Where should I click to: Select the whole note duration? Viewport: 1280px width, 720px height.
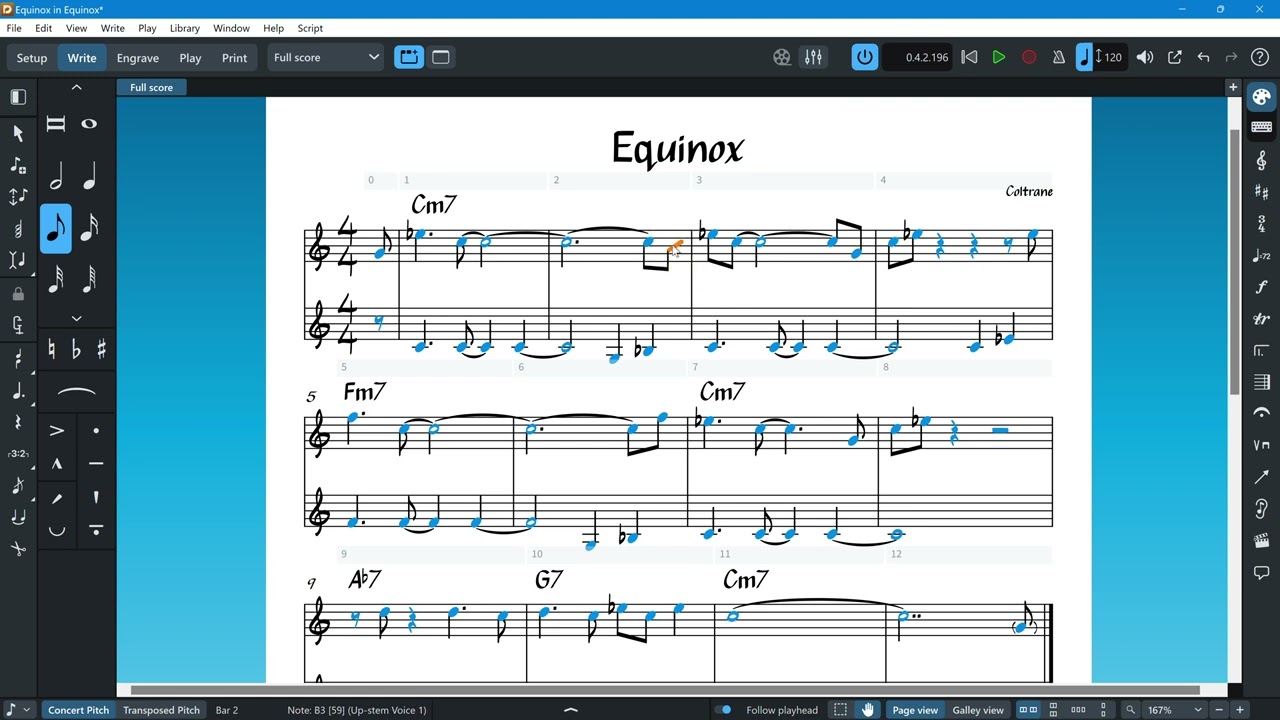click(x=89, y=124)
